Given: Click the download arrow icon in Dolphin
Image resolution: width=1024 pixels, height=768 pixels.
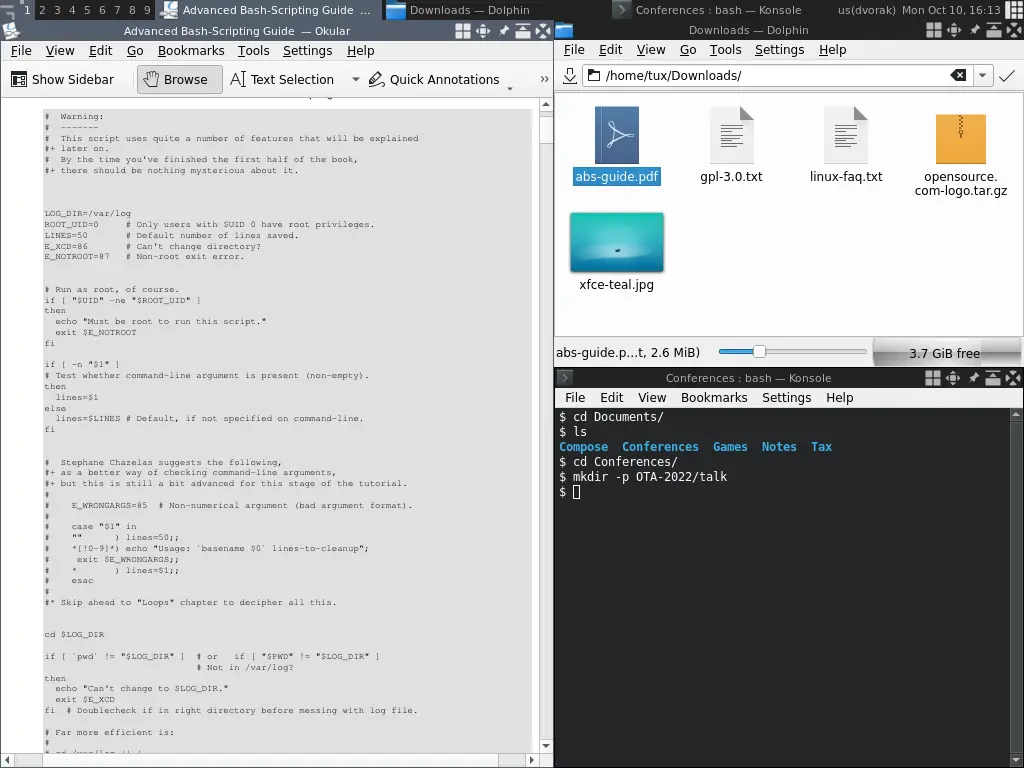Looking at the screenshot, I should point(569,76).
